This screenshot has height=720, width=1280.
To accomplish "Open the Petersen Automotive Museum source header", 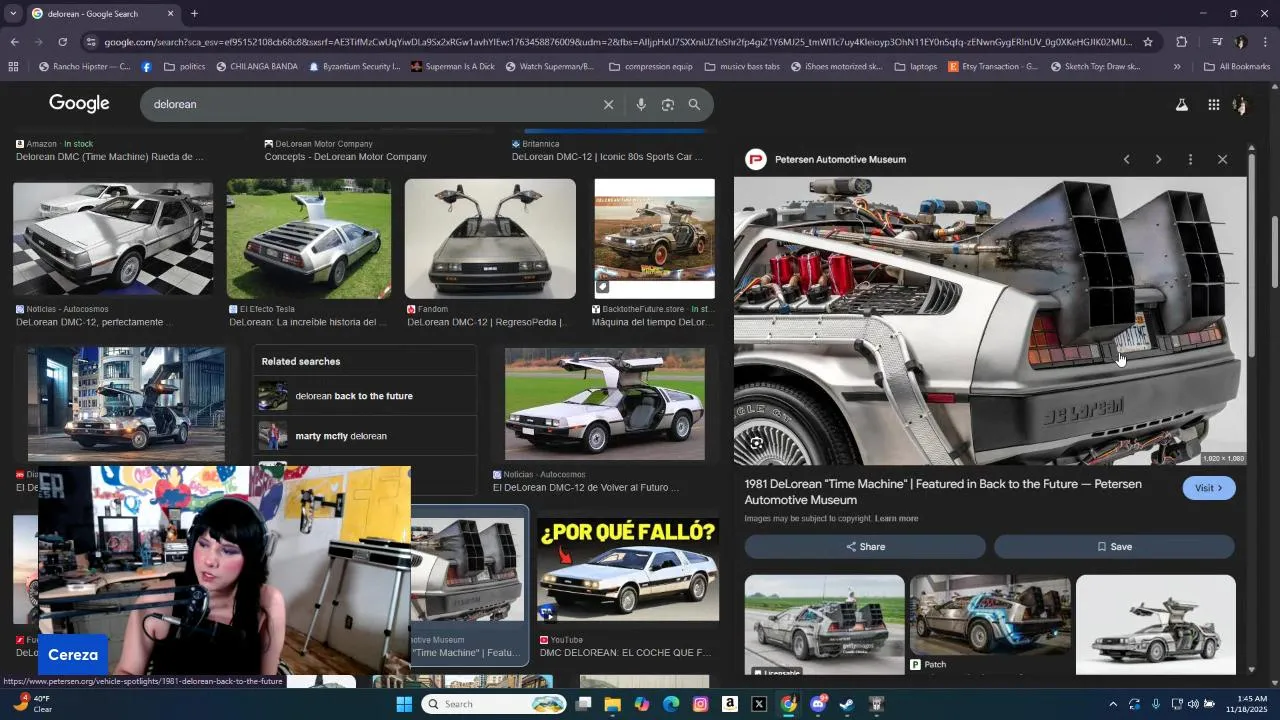I will pos(827,159).
